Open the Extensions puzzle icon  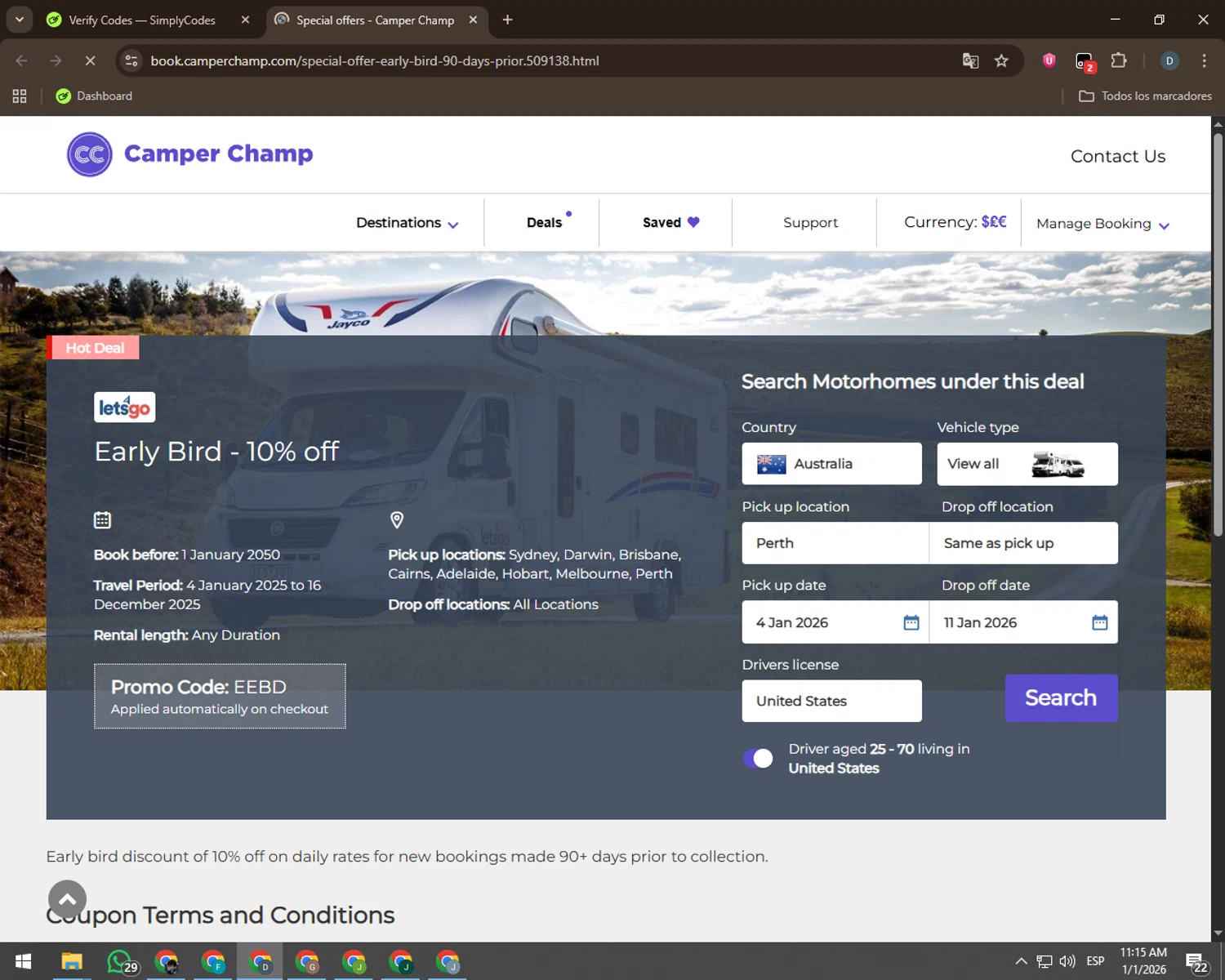click(1119, 60)
